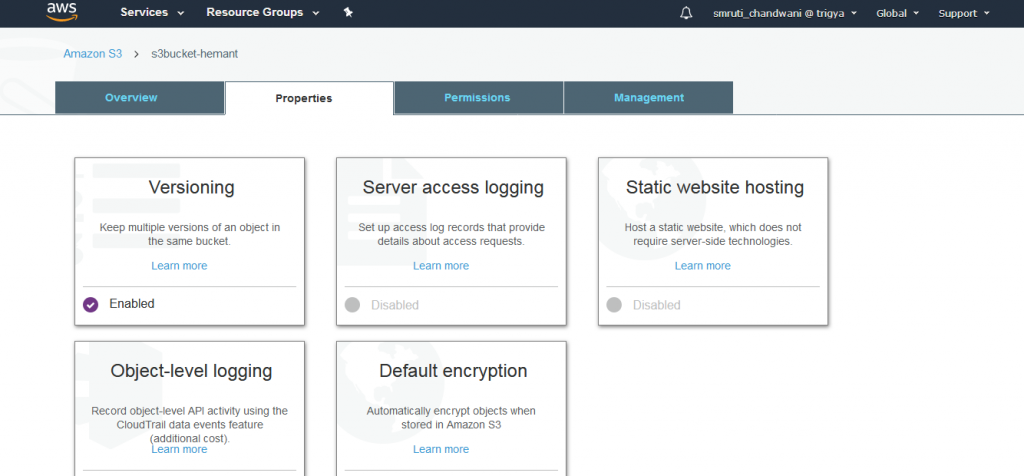The image size is (1024, 476).
Task: Open the Support dropdown menu
Action: pyautogui.click(x=964, y=13)
